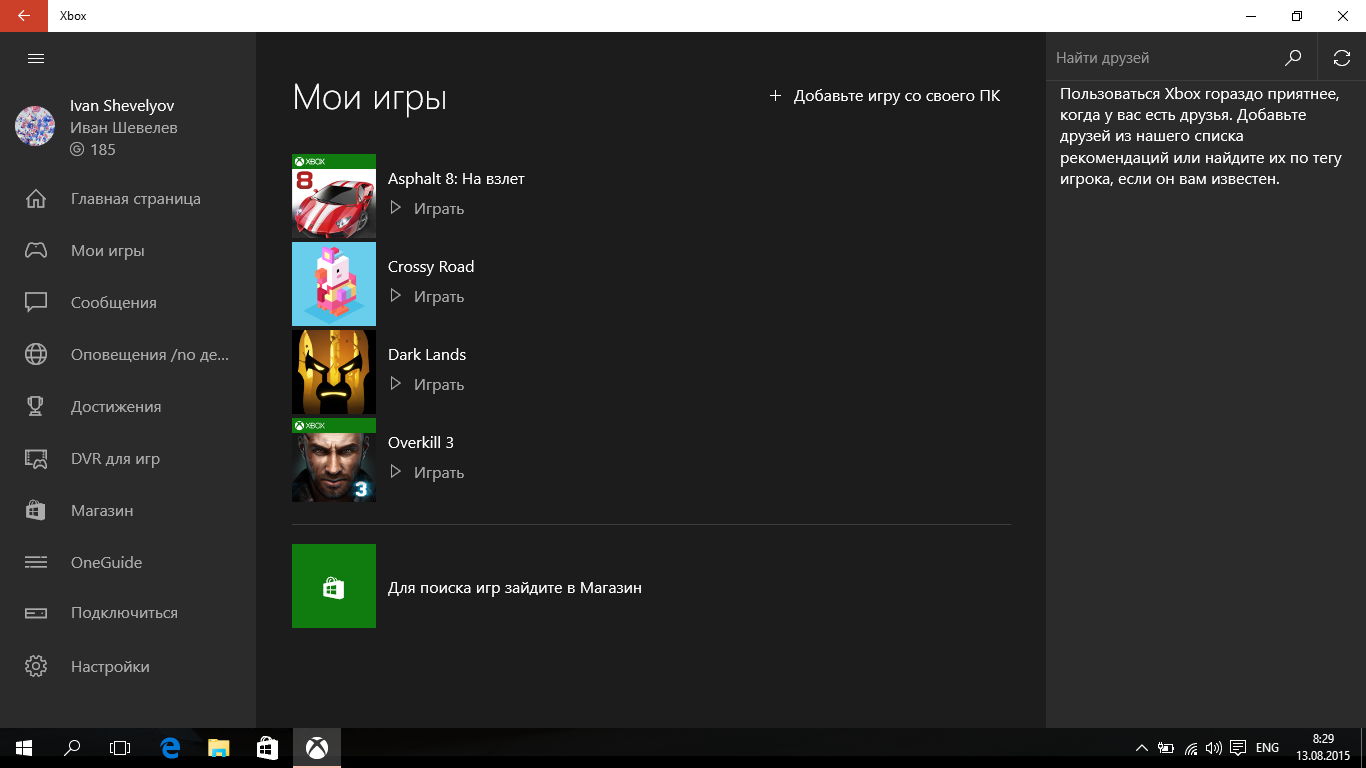Click the Сообщения chat bubble icon
Viewport: 1366px width, 768px height.
point(36,303)
